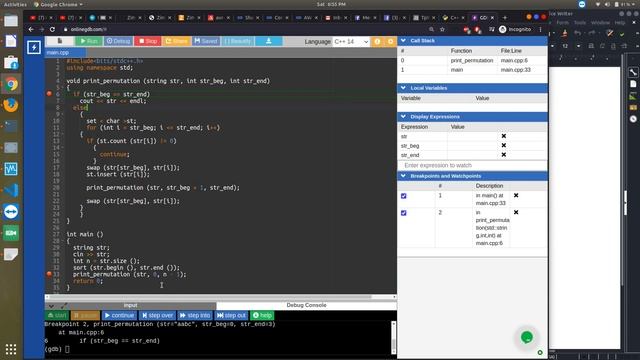Open the green chat bubble widget

527,337
